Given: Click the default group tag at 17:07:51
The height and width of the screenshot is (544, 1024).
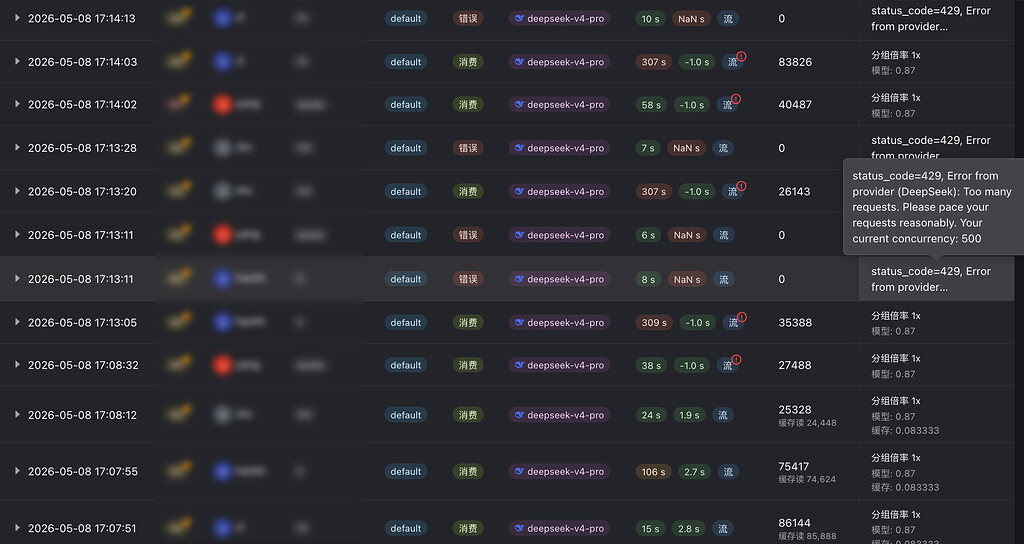Looking at the screenshot, I should [406, 528].
